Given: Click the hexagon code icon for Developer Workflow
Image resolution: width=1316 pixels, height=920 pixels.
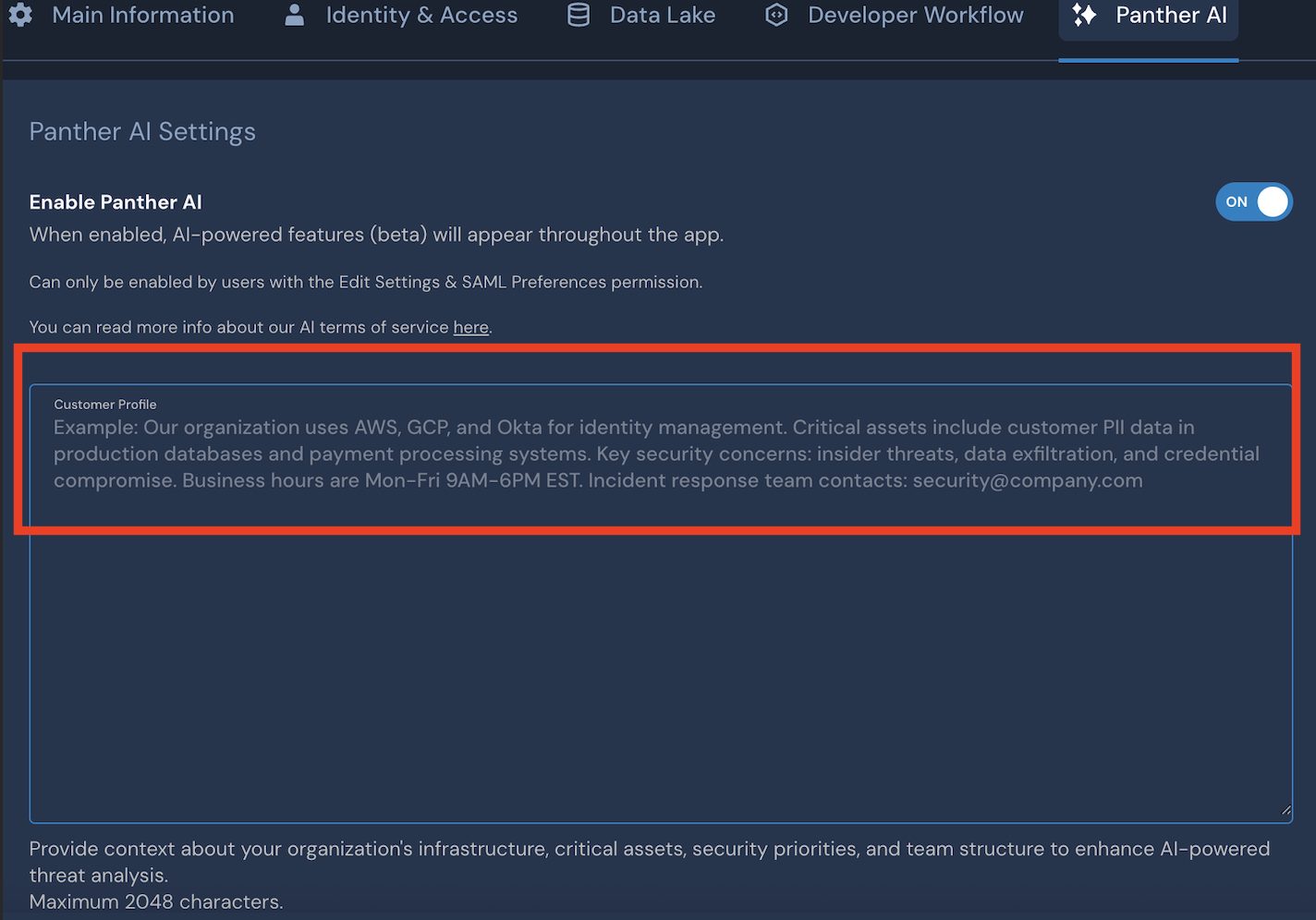Looking at the screenshot, I should pos(776,15).
